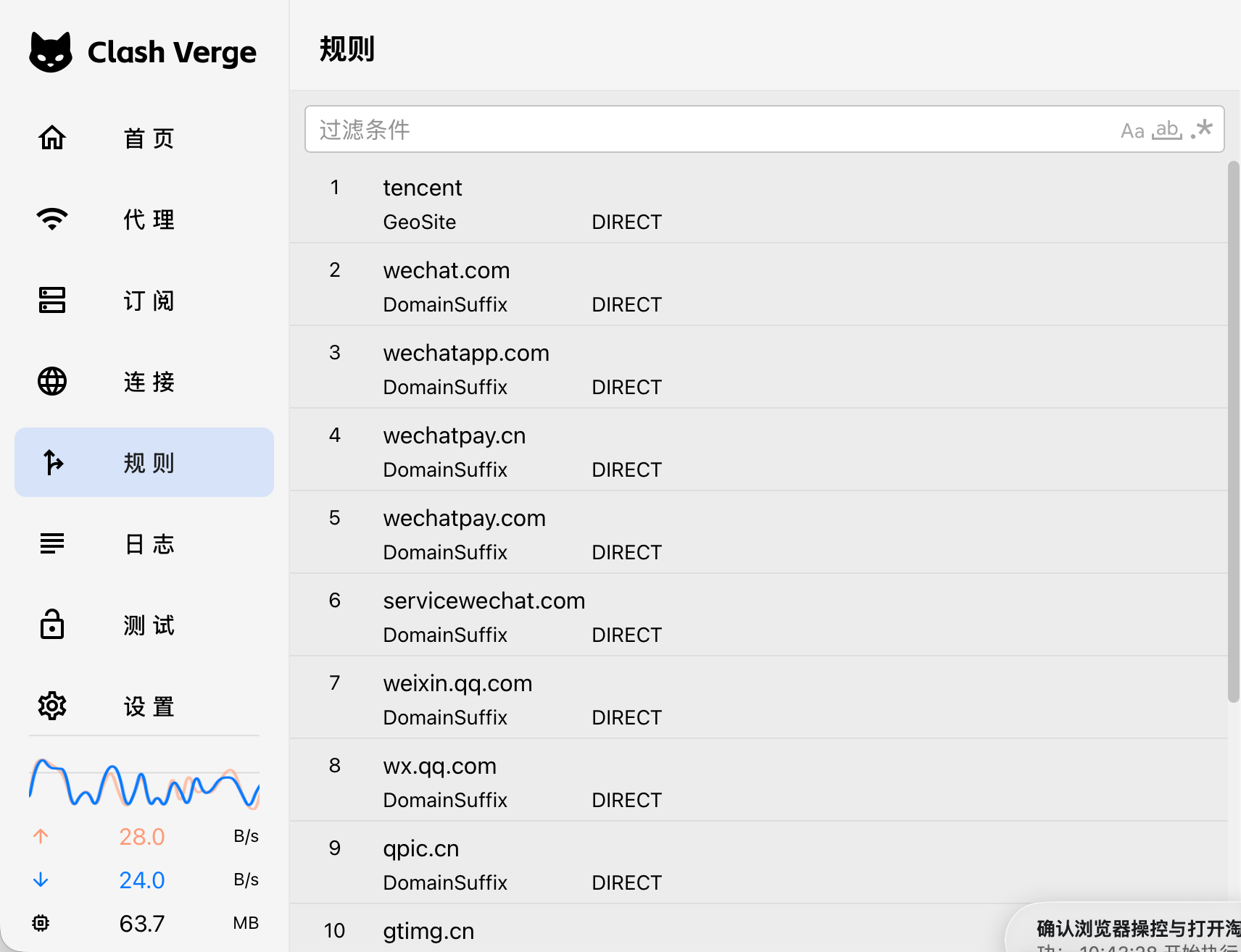Click the 24.0 download speed value
Screen dimensions: 1241x952
point(142,880)
